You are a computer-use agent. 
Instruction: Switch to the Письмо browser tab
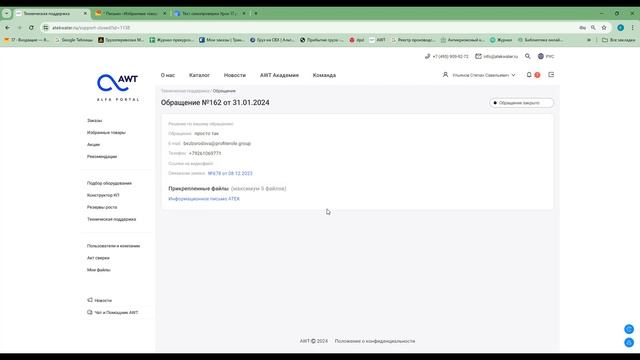131,13
